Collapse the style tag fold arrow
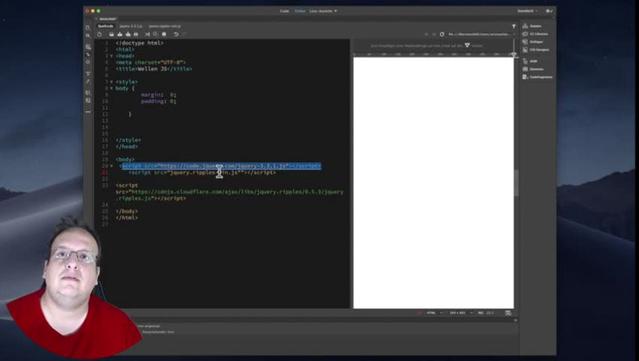This screenshot has width=639, height=361. point(111,82)
